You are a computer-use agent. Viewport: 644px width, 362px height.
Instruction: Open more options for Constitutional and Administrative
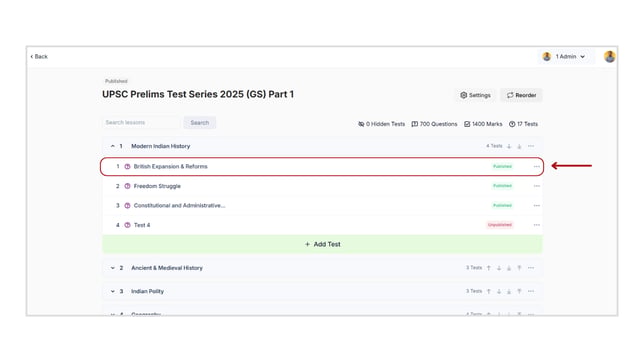[x=537, y=205]
